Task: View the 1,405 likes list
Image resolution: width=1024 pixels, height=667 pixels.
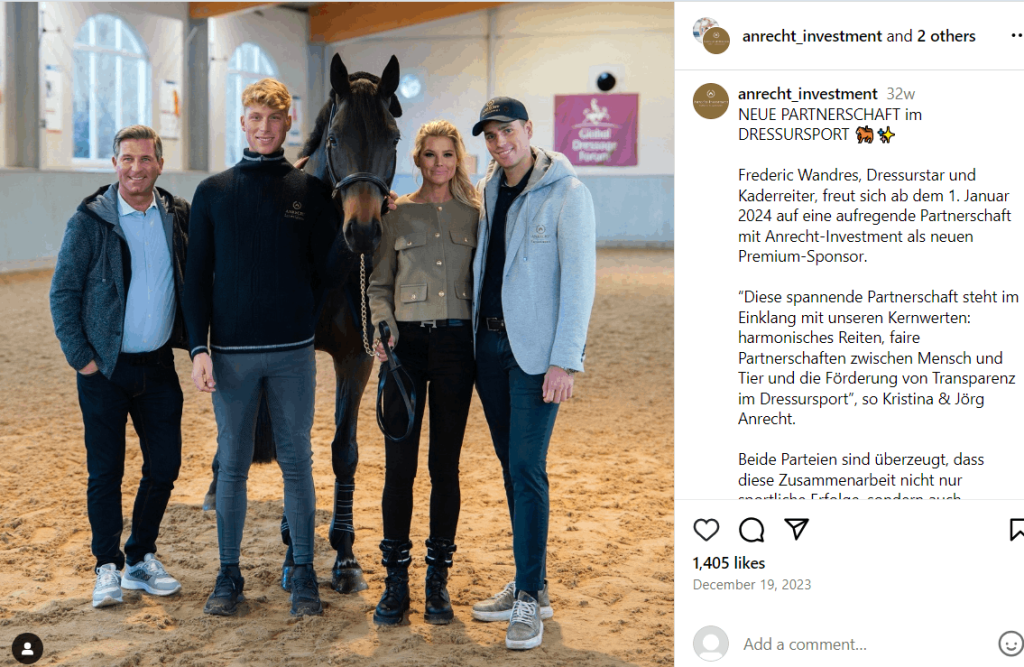Action: 729,562
